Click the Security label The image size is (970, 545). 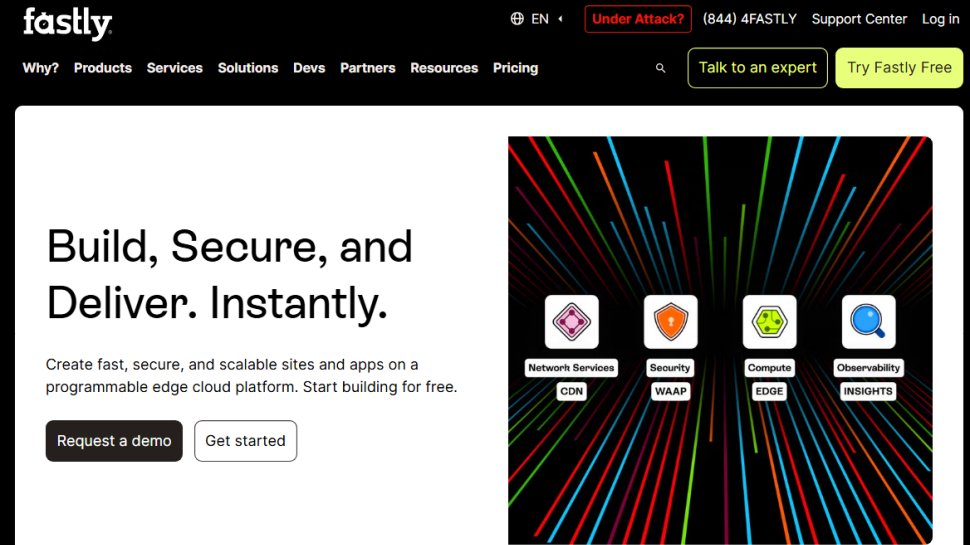[x=670, y=367]
